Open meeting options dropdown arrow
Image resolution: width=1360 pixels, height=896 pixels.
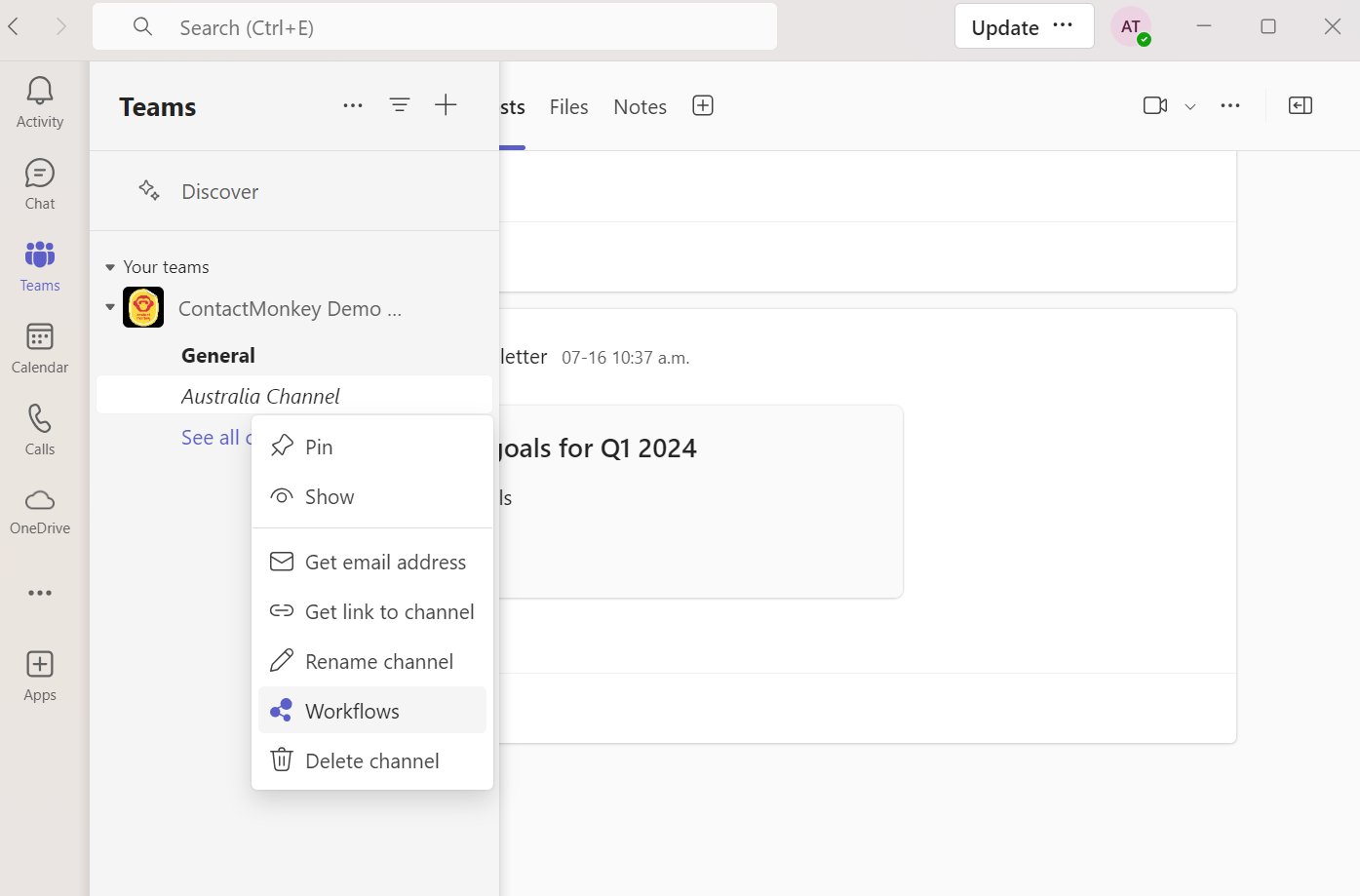click(x=1190, y=106)
